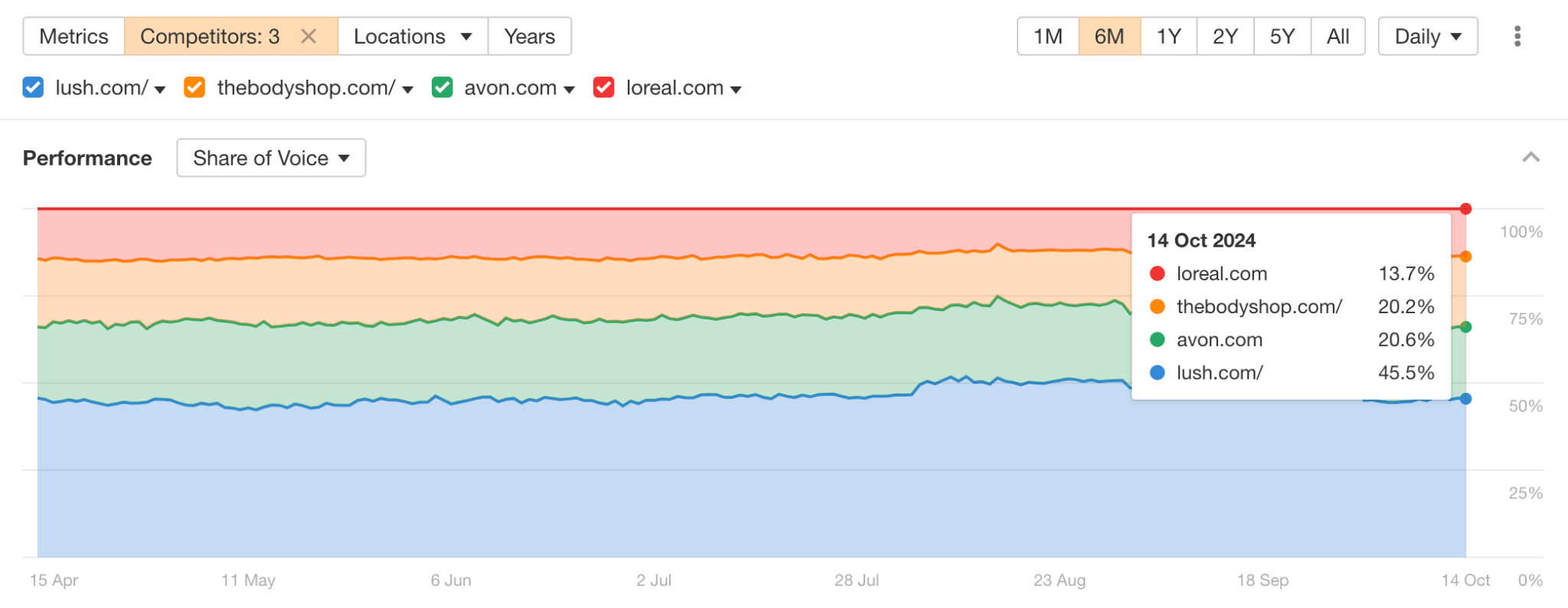1568x608 pixels.
Task: Remove the Competitors: 3 filter
Action: point(309,35)
